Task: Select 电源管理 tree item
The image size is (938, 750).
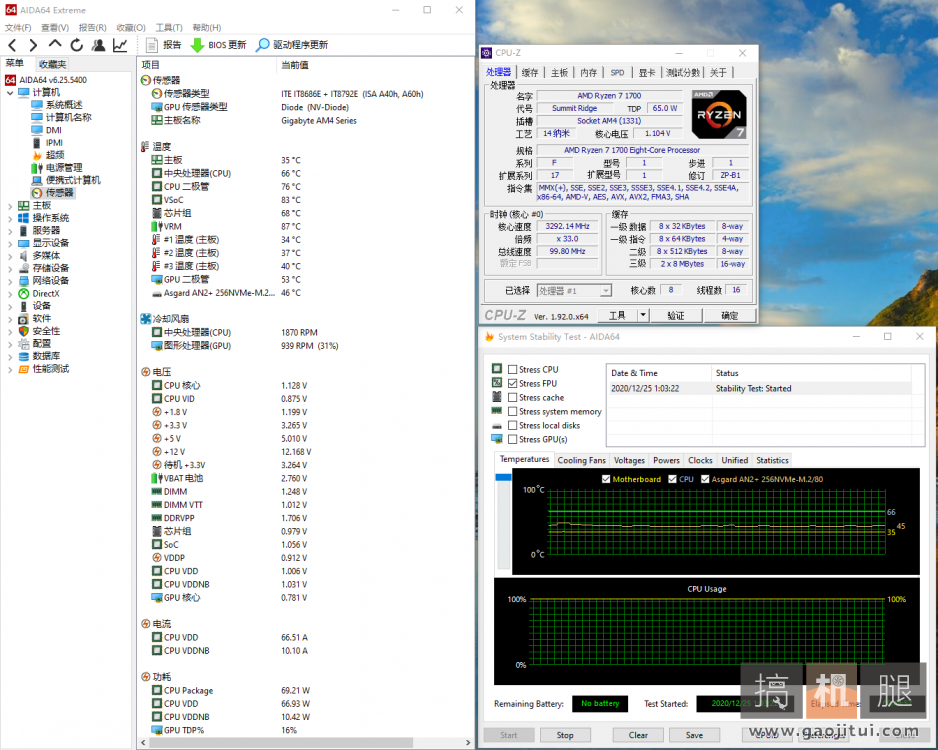Action: [64, 167]
